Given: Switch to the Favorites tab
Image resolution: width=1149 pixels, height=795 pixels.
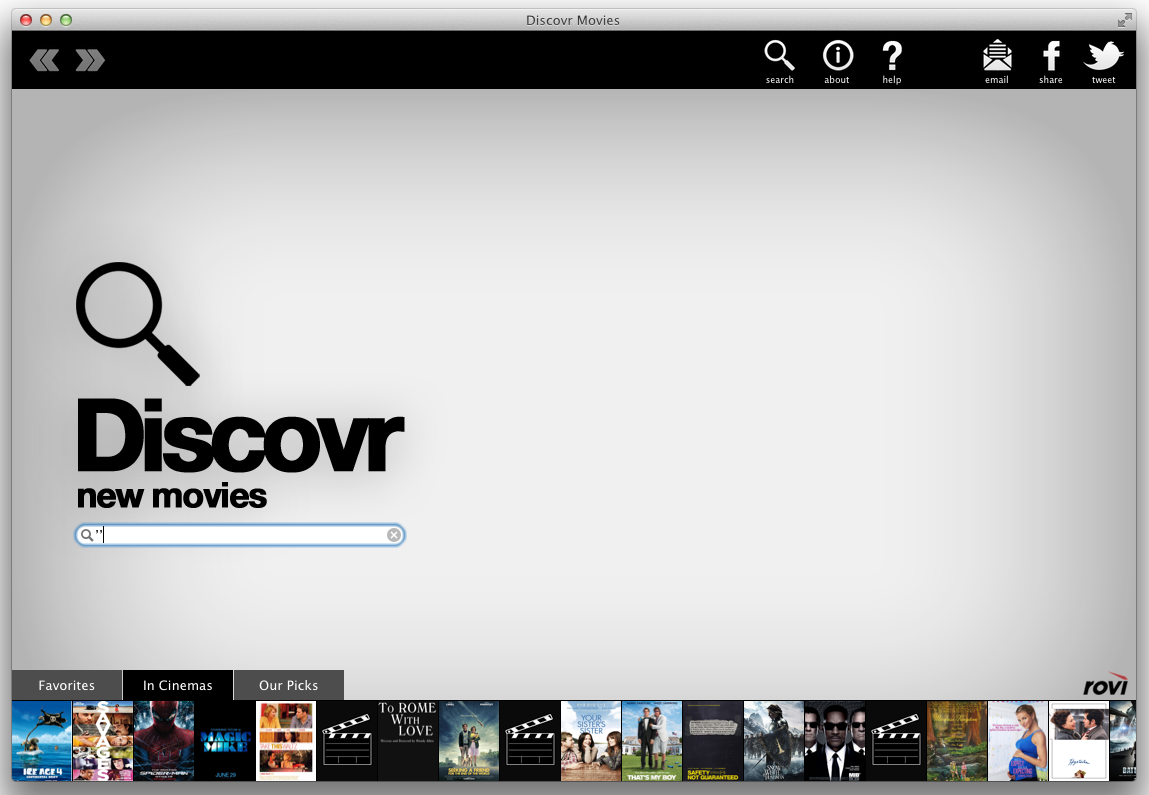Looking at the screenshot, I should click(67, 685).
